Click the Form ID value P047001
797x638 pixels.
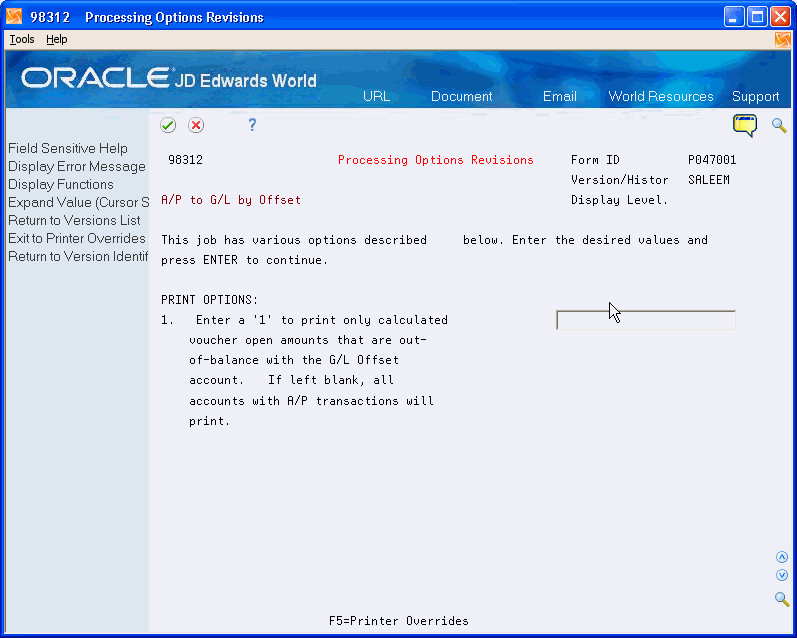(712, 160)
